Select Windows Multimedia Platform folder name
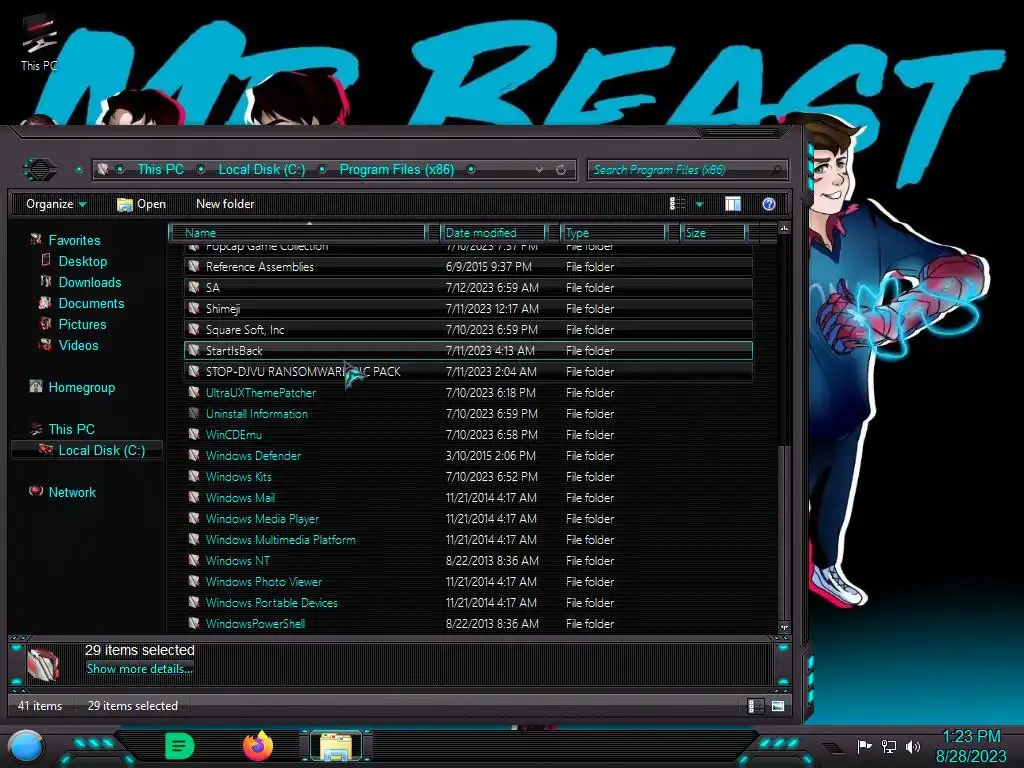The width and height of the screenshot is (1024, 768). point(280,539)
